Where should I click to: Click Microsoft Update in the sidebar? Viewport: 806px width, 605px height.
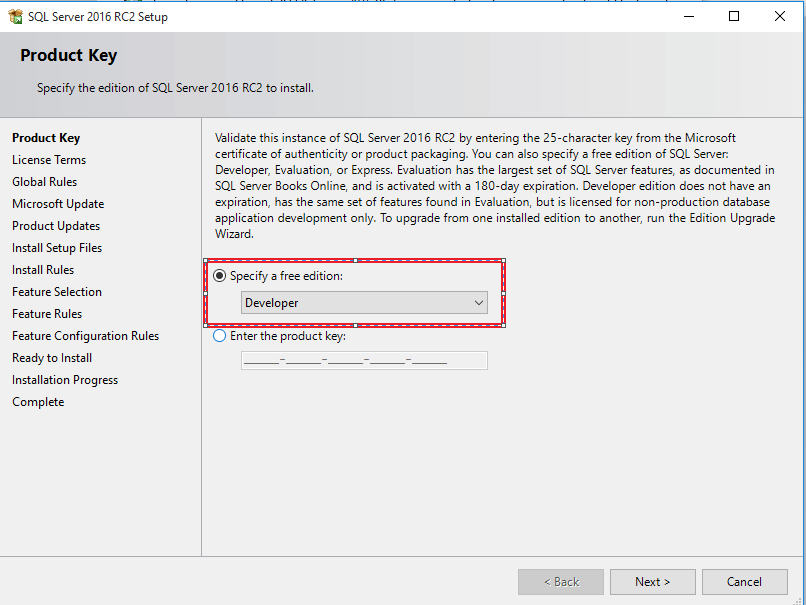pyautogui.click(x=58, y=204)
